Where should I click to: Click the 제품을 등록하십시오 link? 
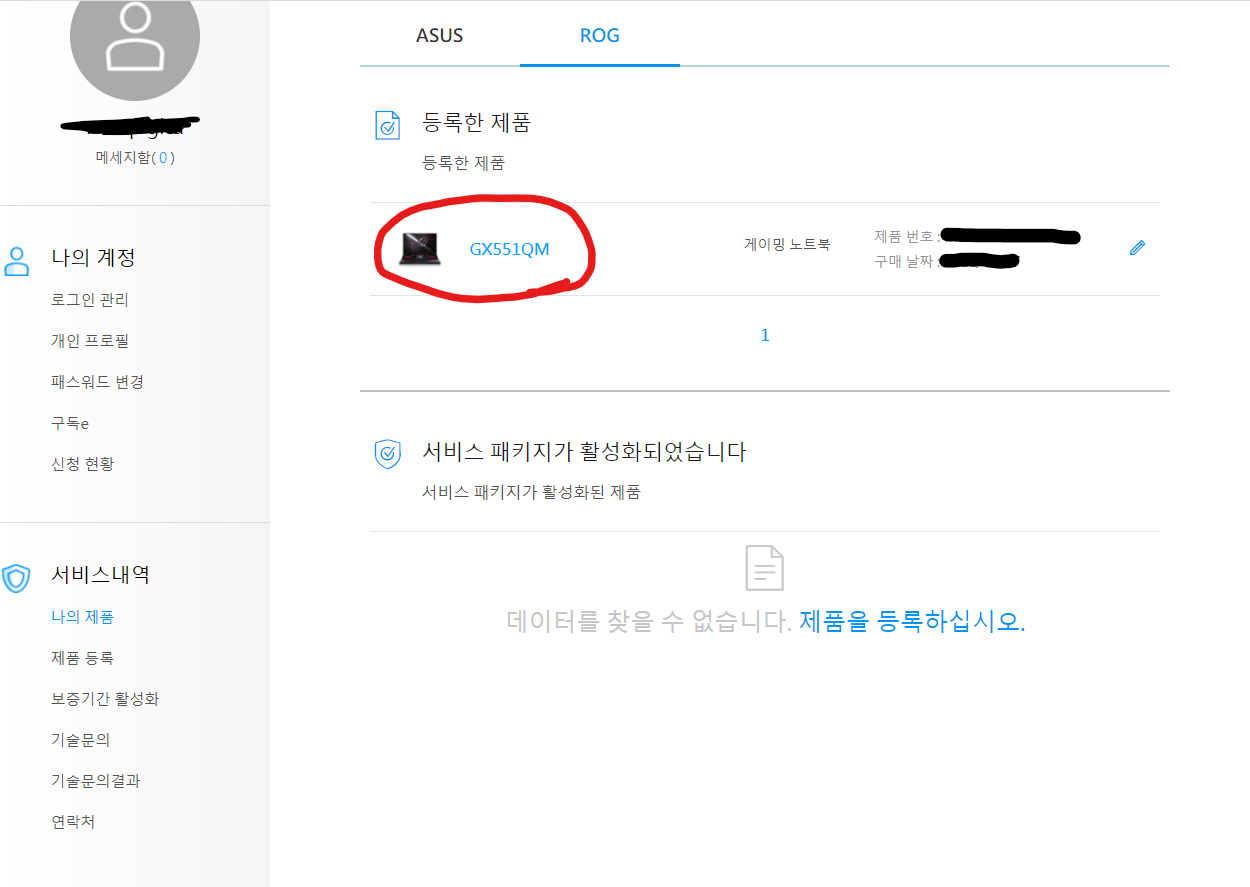pyautogui.click(x=912, y=621)
